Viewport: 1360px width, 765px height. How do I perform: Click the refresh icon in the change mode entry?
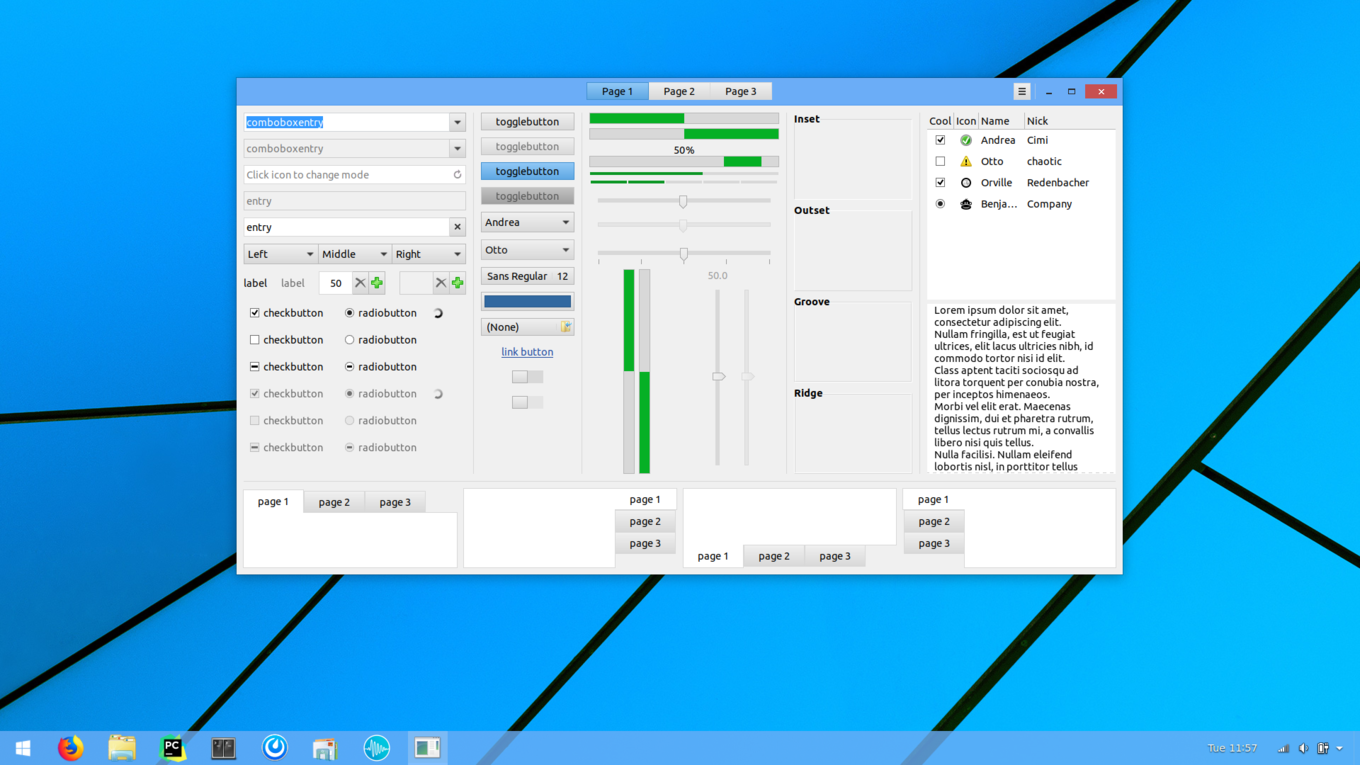(x=457, y=175)
